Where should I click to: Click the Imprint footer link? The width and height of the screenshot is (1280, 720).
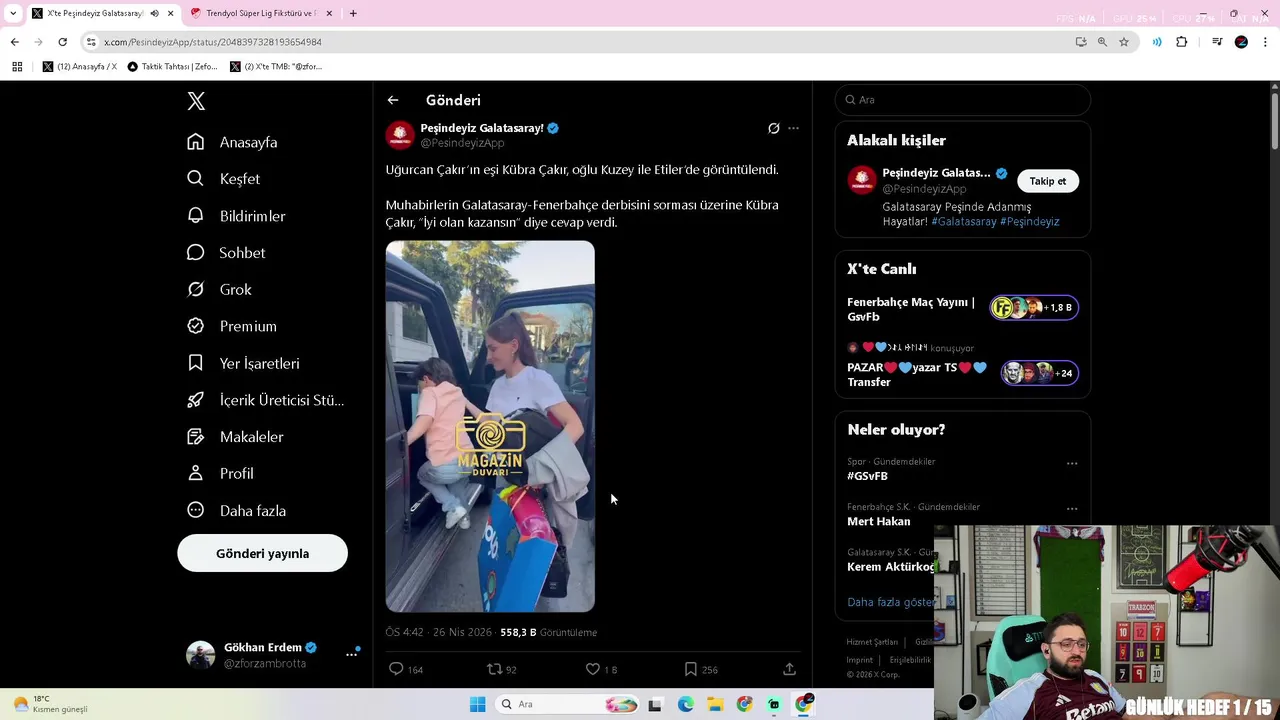[x=860, y=660]
